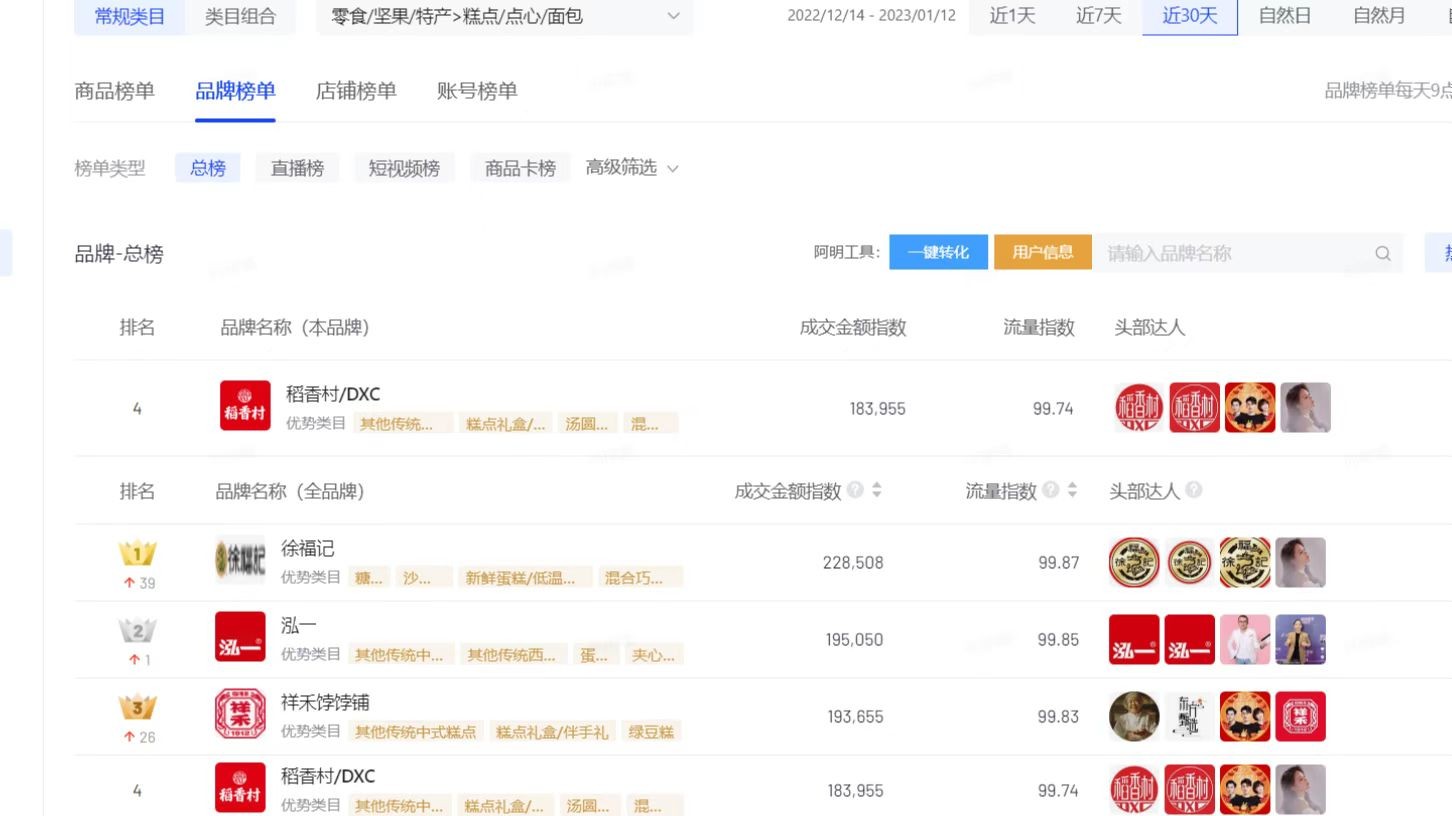Select the 常规类目 category mode
Screen dimensions: 1452x816
(x=130, y=17)
